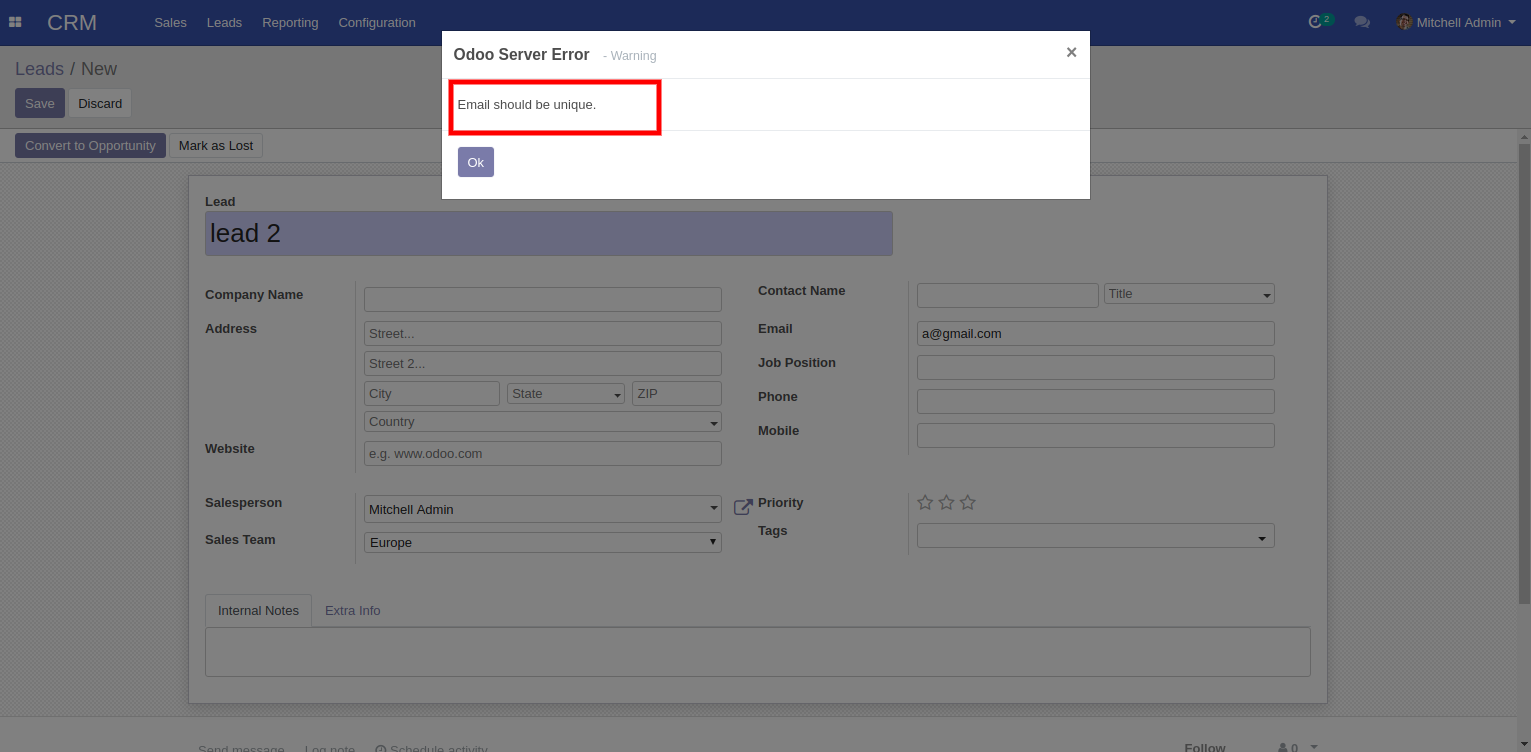Open the Configuration menu

(x=377, y=22)
